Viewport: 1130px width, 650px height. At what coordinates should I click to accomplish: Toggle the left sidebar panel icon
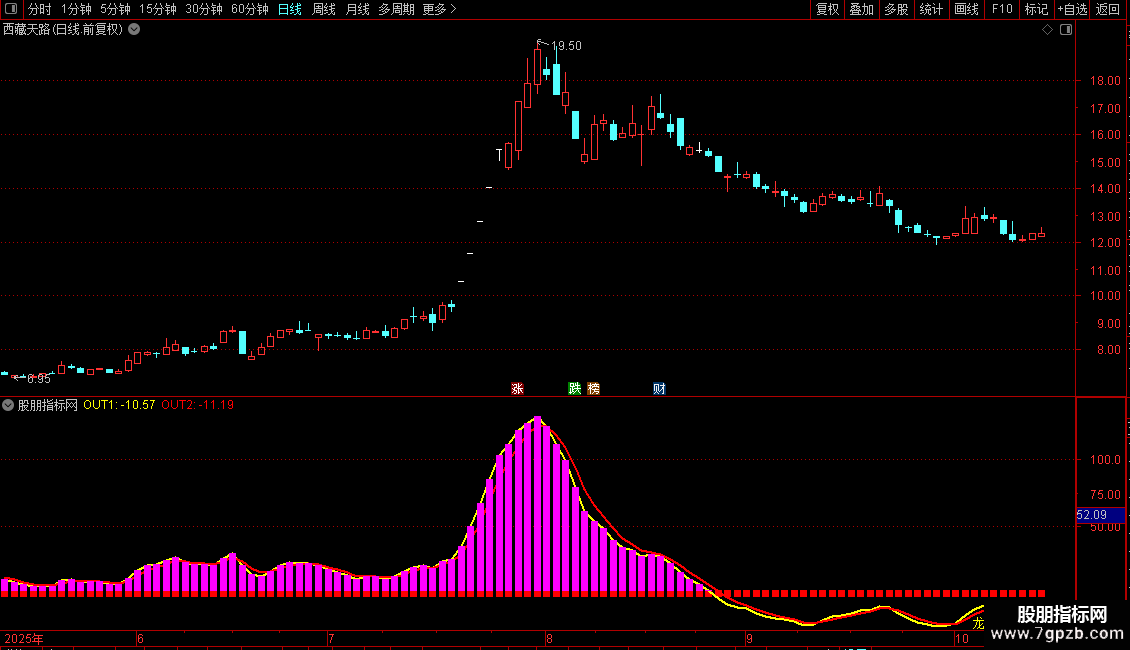point(11,9)
